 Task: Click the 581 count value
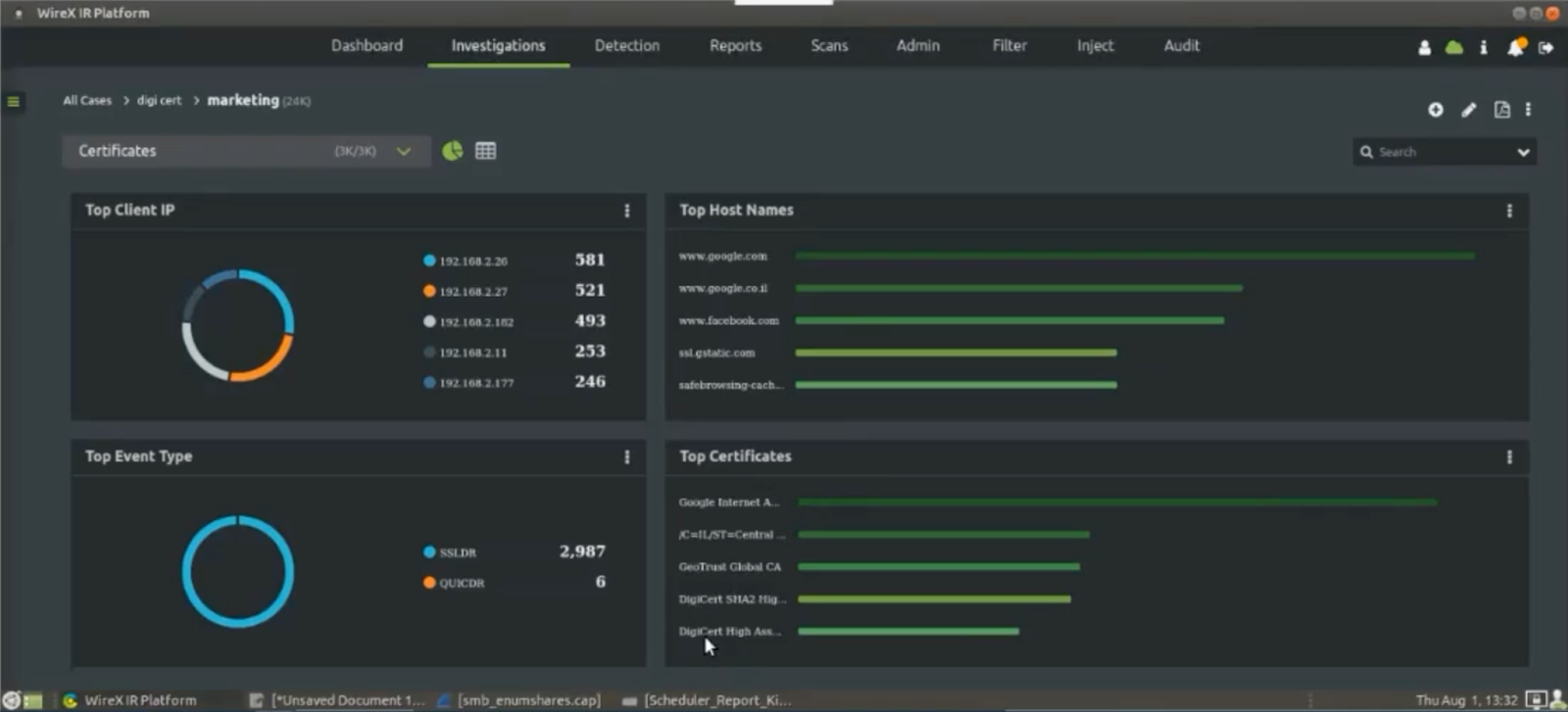pos(590,260)
